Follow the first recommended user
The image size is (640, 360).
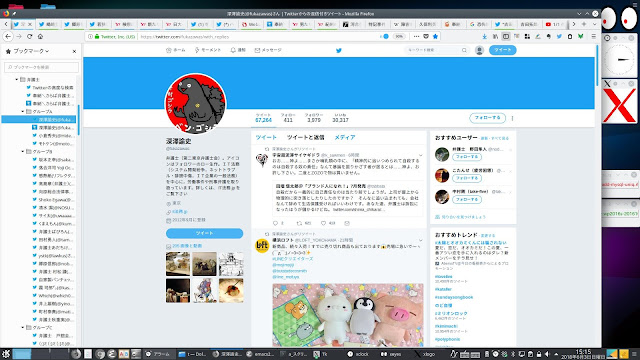click(467, 157)
